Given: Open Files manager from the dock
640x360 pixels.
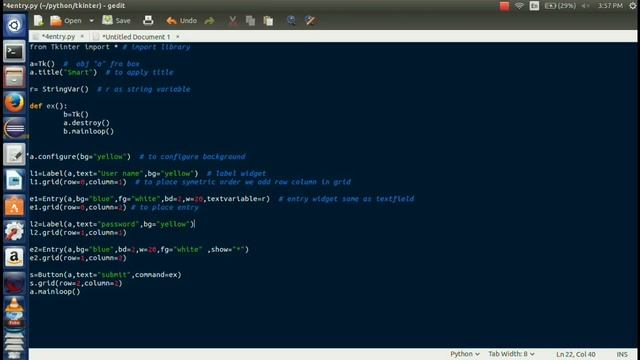Looking at the screenshot, I should pyautogui.click(x=14, y=77).
